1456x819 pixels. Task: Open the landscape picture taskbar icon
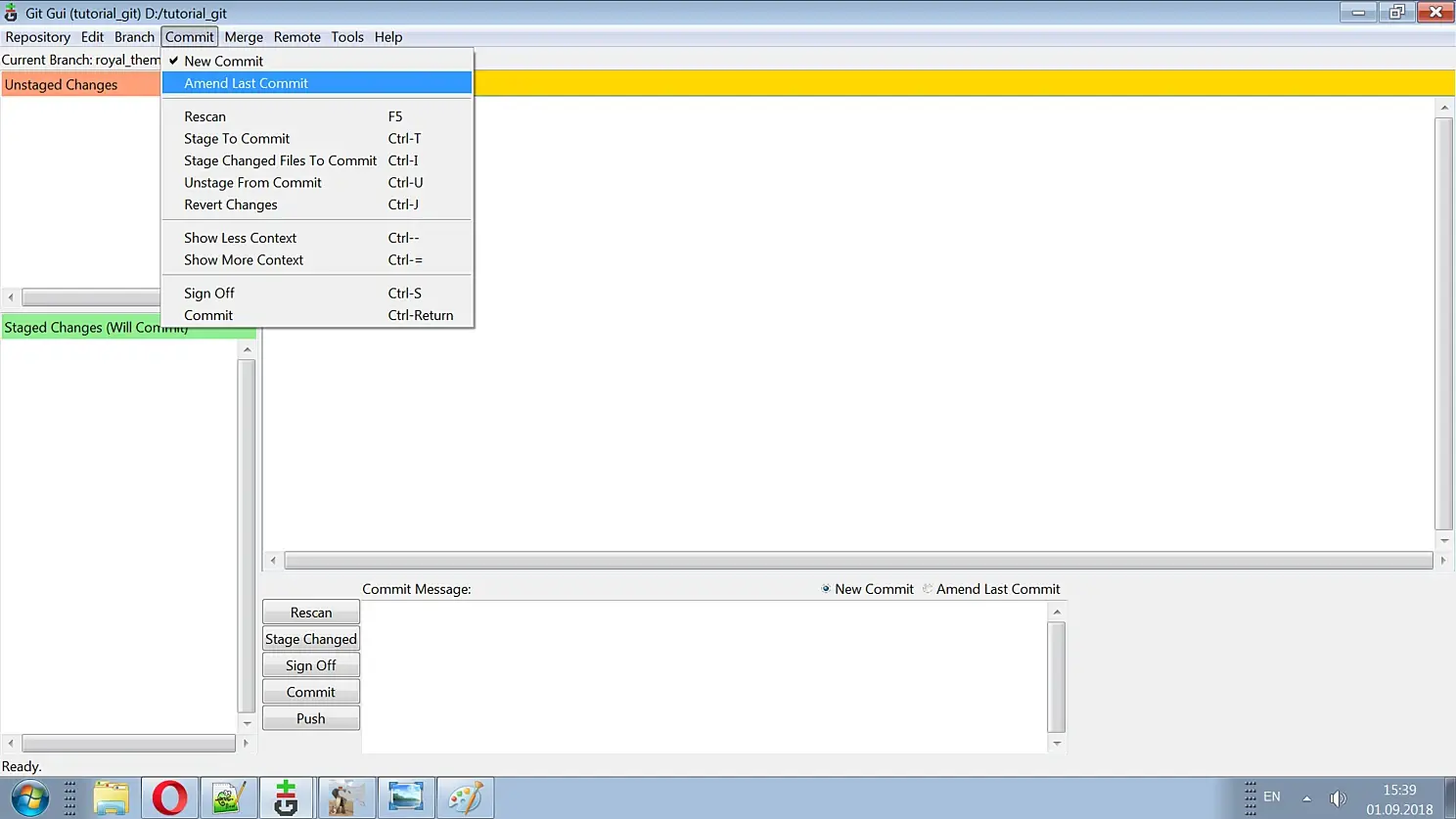[405, 798]
